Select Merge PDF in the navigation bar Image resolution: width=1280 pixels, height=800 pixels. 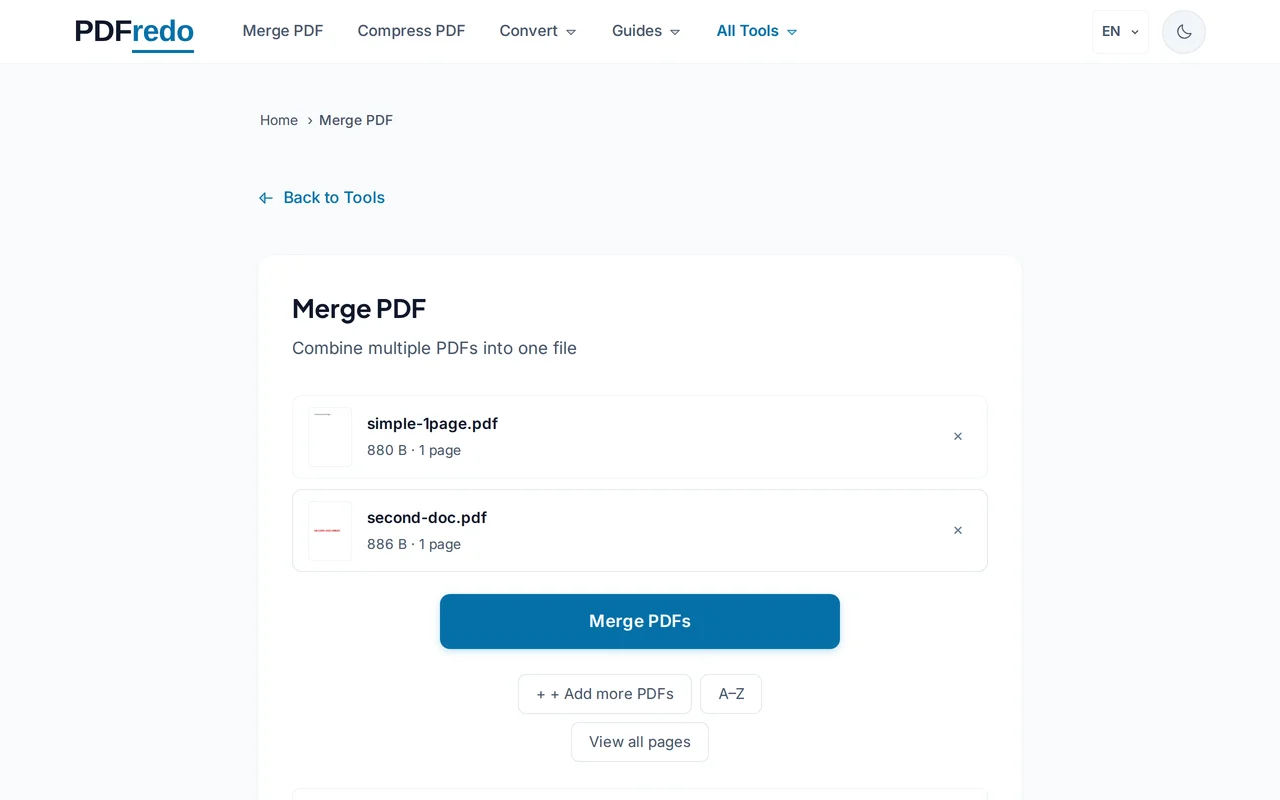[x=282, y=31]
